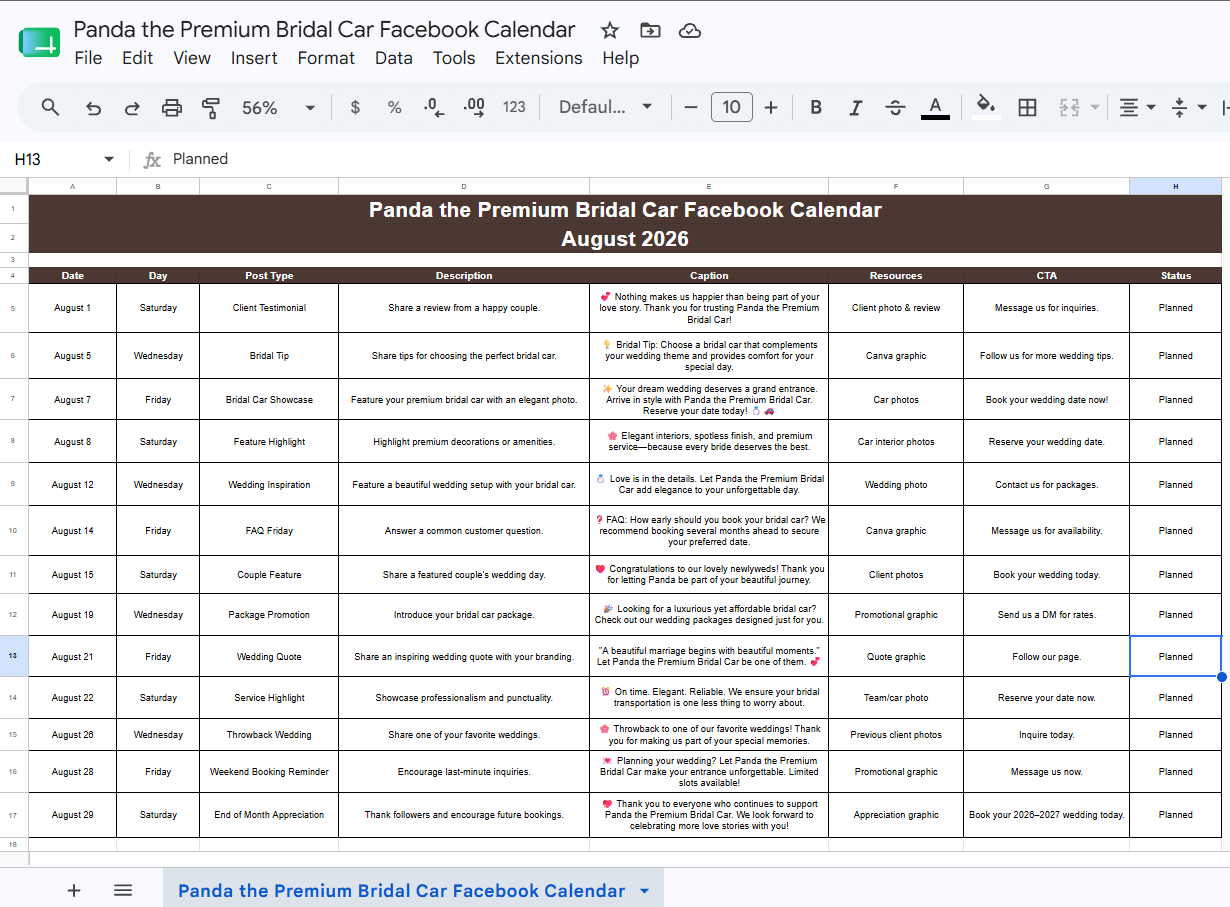
Task: Expand the Name Box dropdown arrow
Action: [x=109, y=159]
